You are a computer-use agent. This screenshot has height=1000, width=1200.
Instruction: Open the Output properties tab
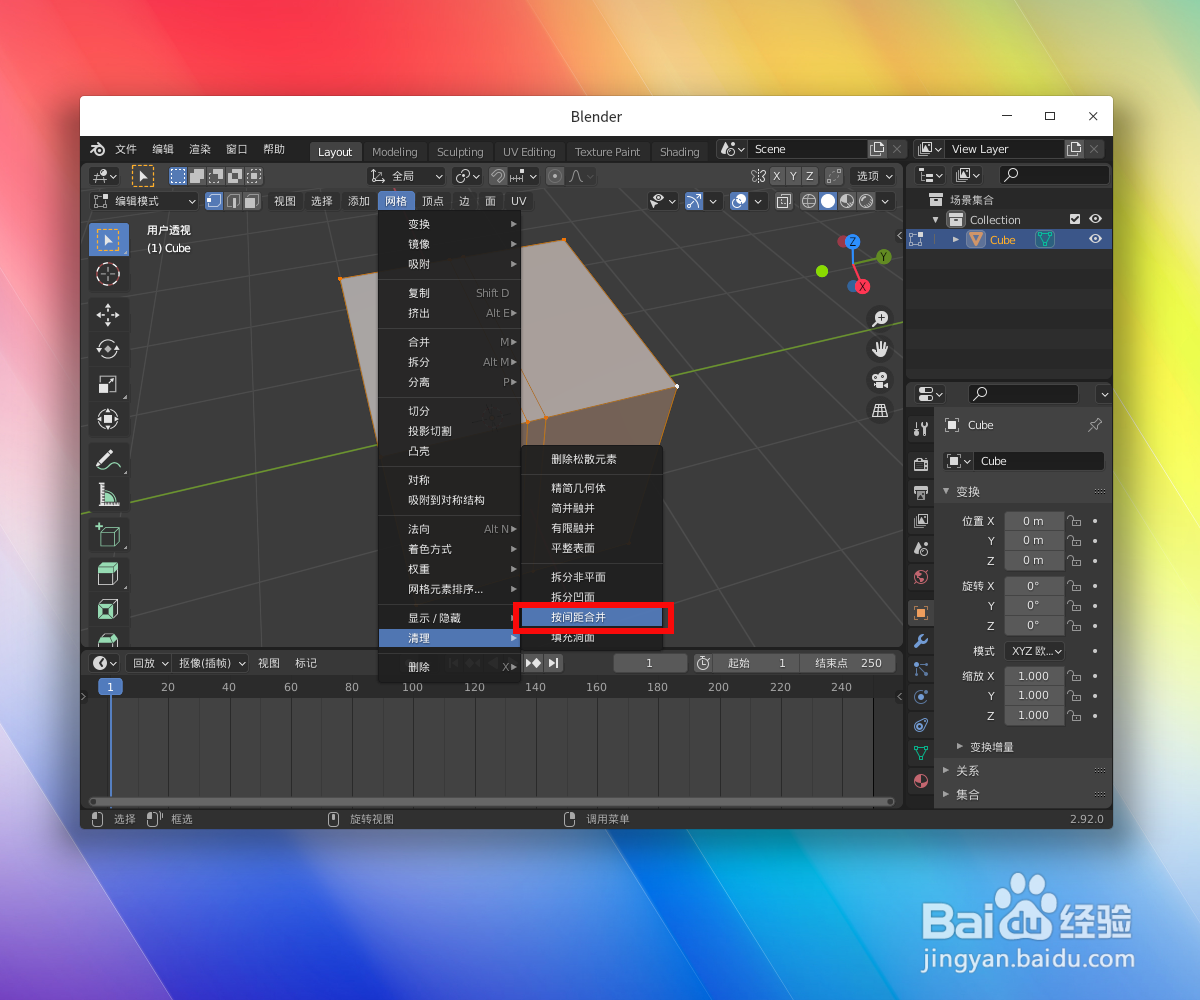(x=921, y=492)
